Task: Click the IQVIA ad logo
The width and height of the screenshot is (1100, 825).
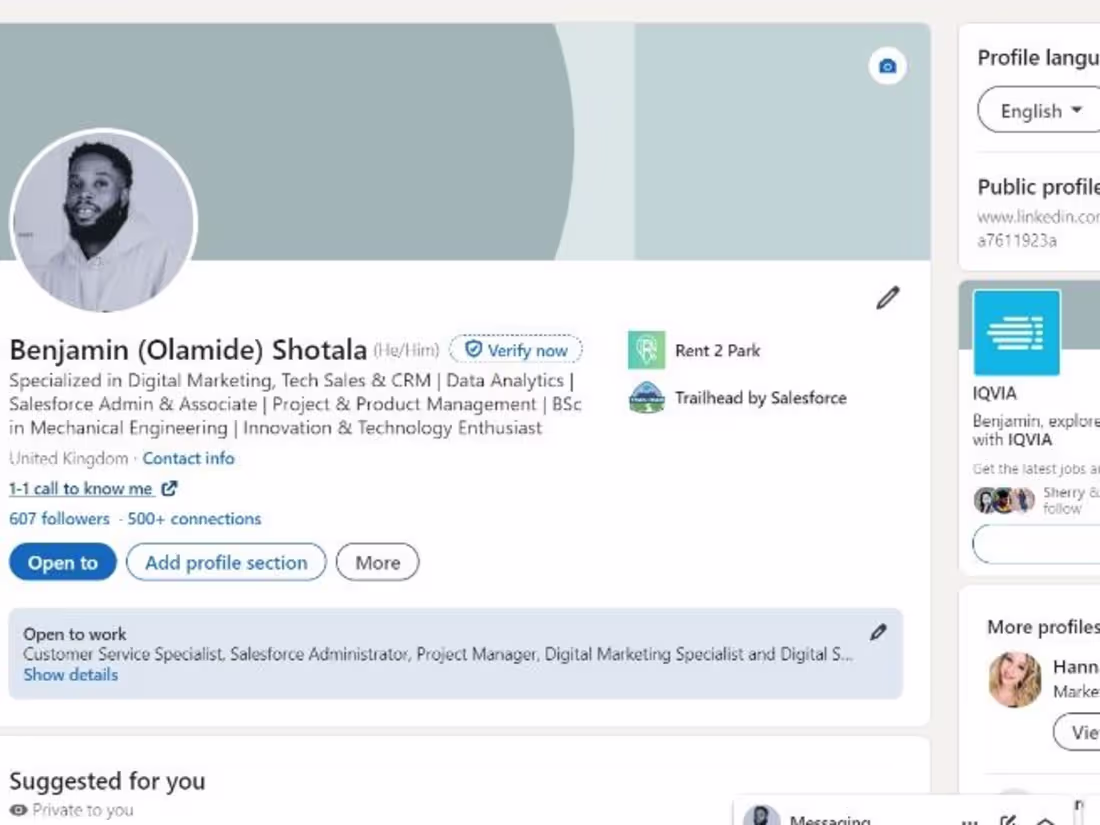Action: (1016, 333)
